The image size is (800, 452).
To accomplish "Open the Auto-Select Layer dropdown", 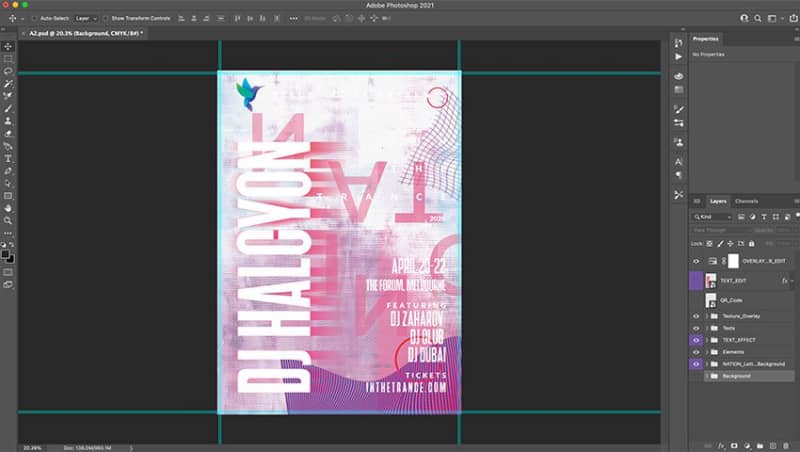I will coord(86,18).
